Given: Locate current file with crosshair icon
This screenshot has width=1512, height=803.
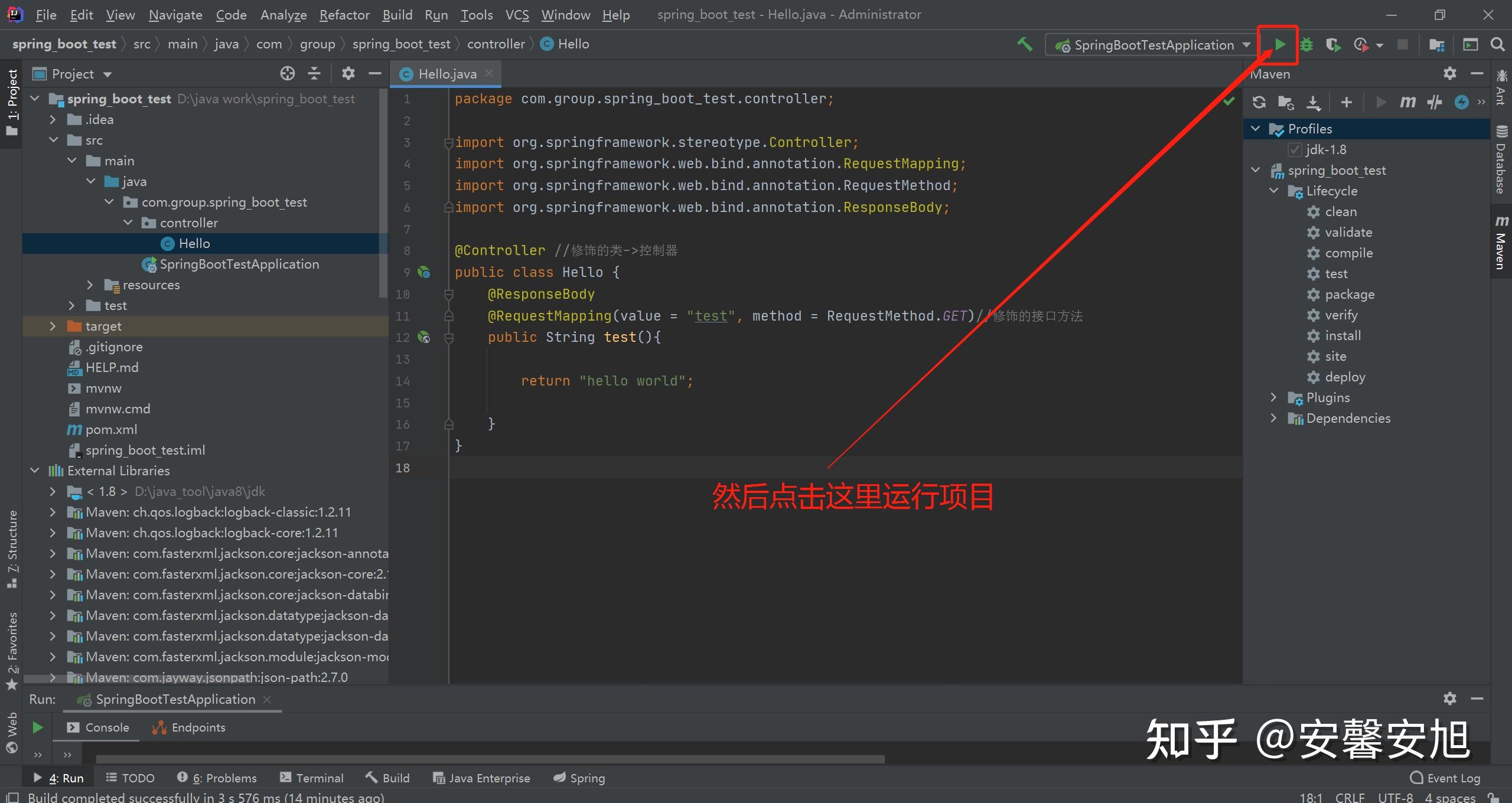Looking at the screenshot, I should (288, 73).
